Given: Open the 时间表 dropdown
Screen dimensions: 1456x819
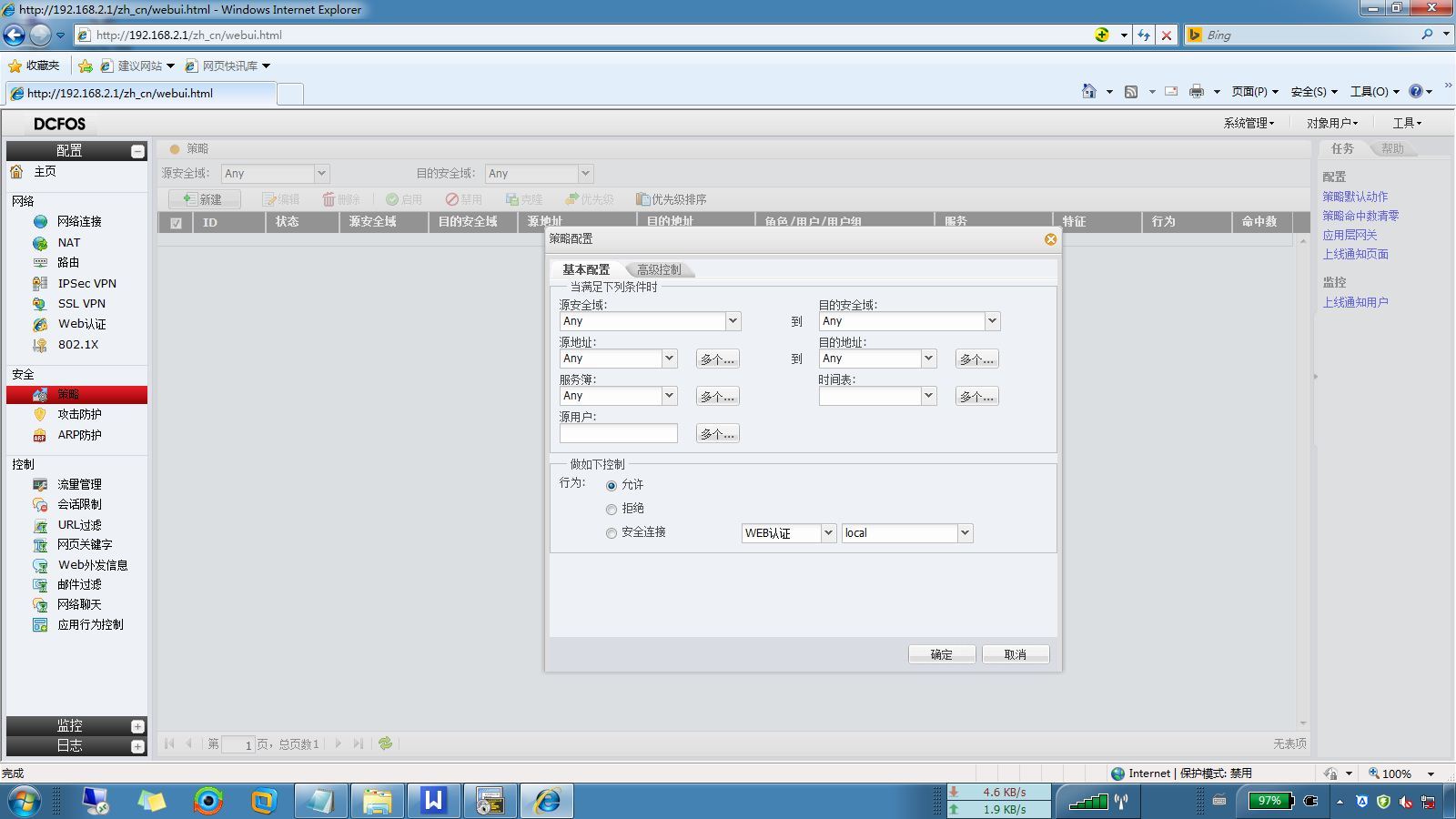Looking at the screenshot, I should 928,396.
